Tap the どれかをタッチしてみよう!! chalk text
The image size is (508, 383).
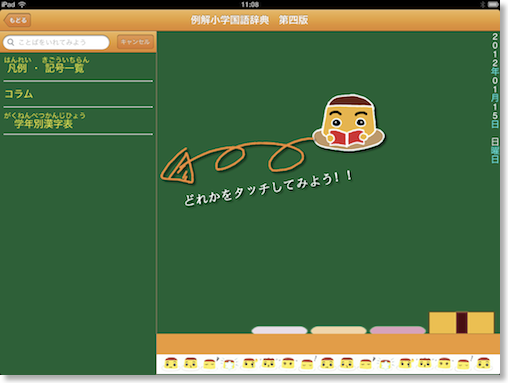coord(268,189)
